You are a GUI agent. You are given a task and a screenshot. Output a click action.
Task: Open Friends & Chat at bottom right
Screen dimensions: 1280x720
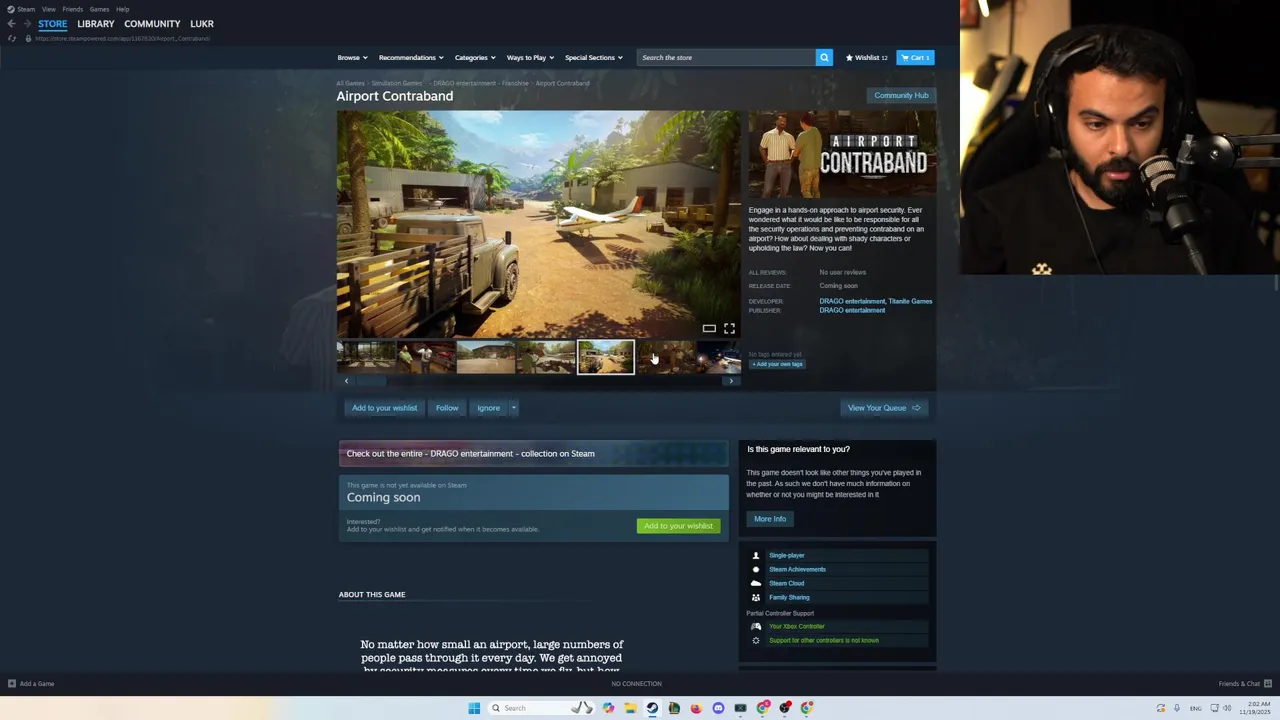1244,684
